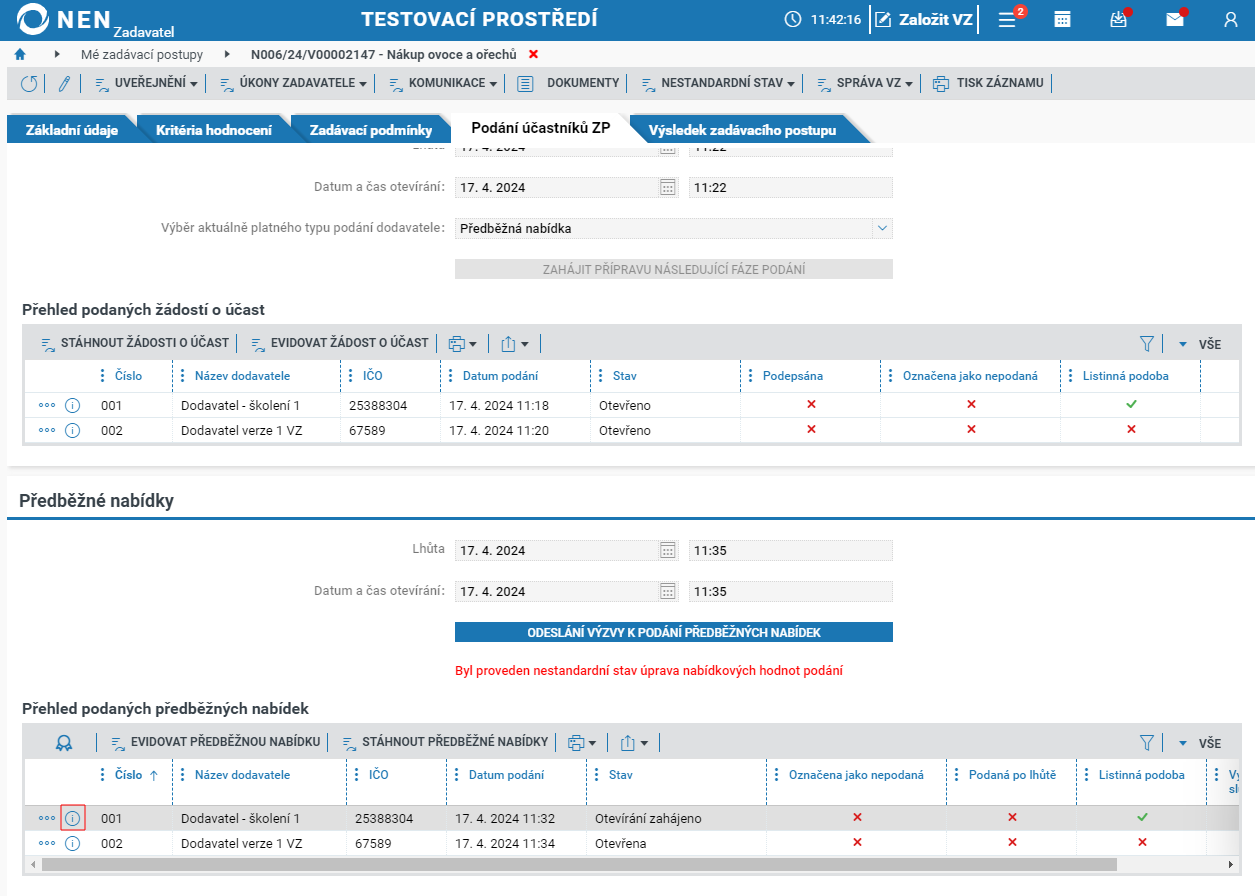The height and width of the screenshot is (896, 1255).
Task: Click TISK ZÁZNAMU in the toolbar
Action: tap(987, 83)
